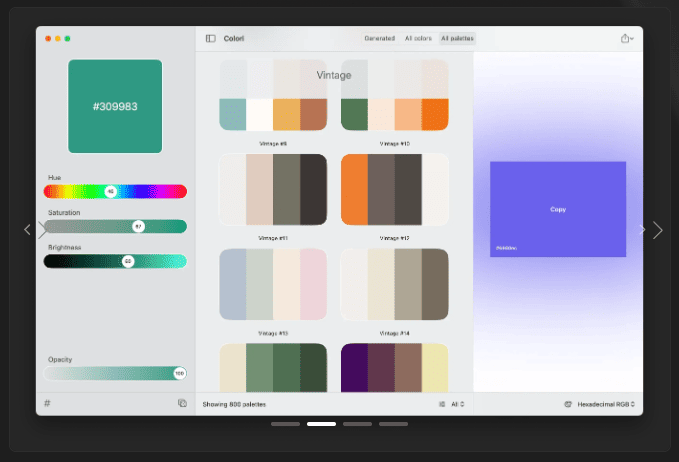Pick the blue-grey swatch in Vintage #13
The height and width of the screenshot is (462, 679).
pos(233,284)
